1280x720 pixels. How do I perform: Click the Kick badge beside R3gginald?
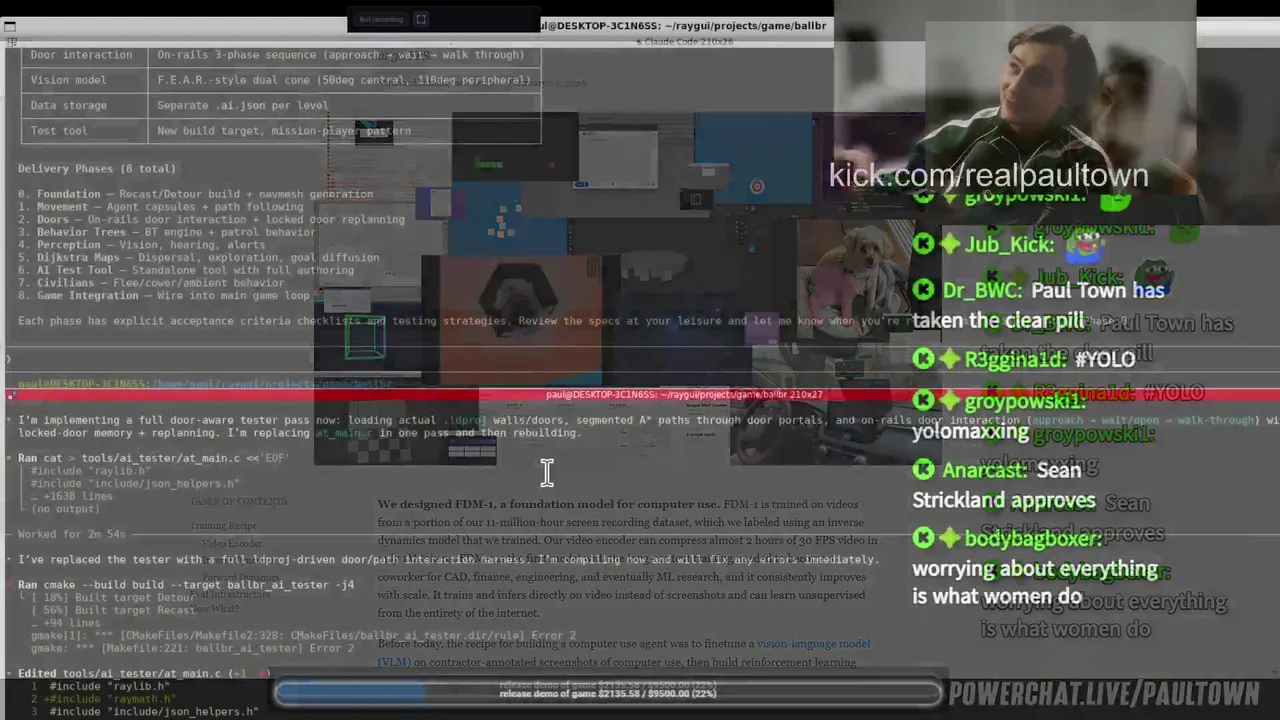tap(924, 359)
